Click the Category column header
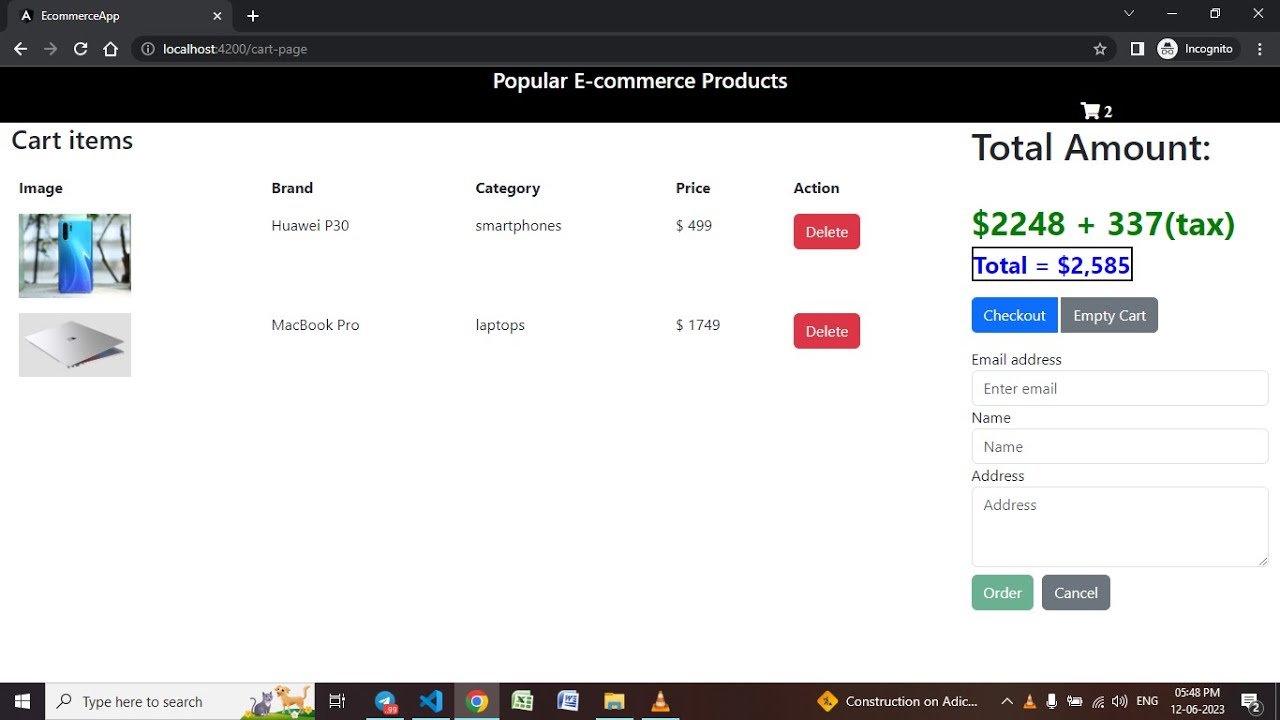 pos(507,188)
